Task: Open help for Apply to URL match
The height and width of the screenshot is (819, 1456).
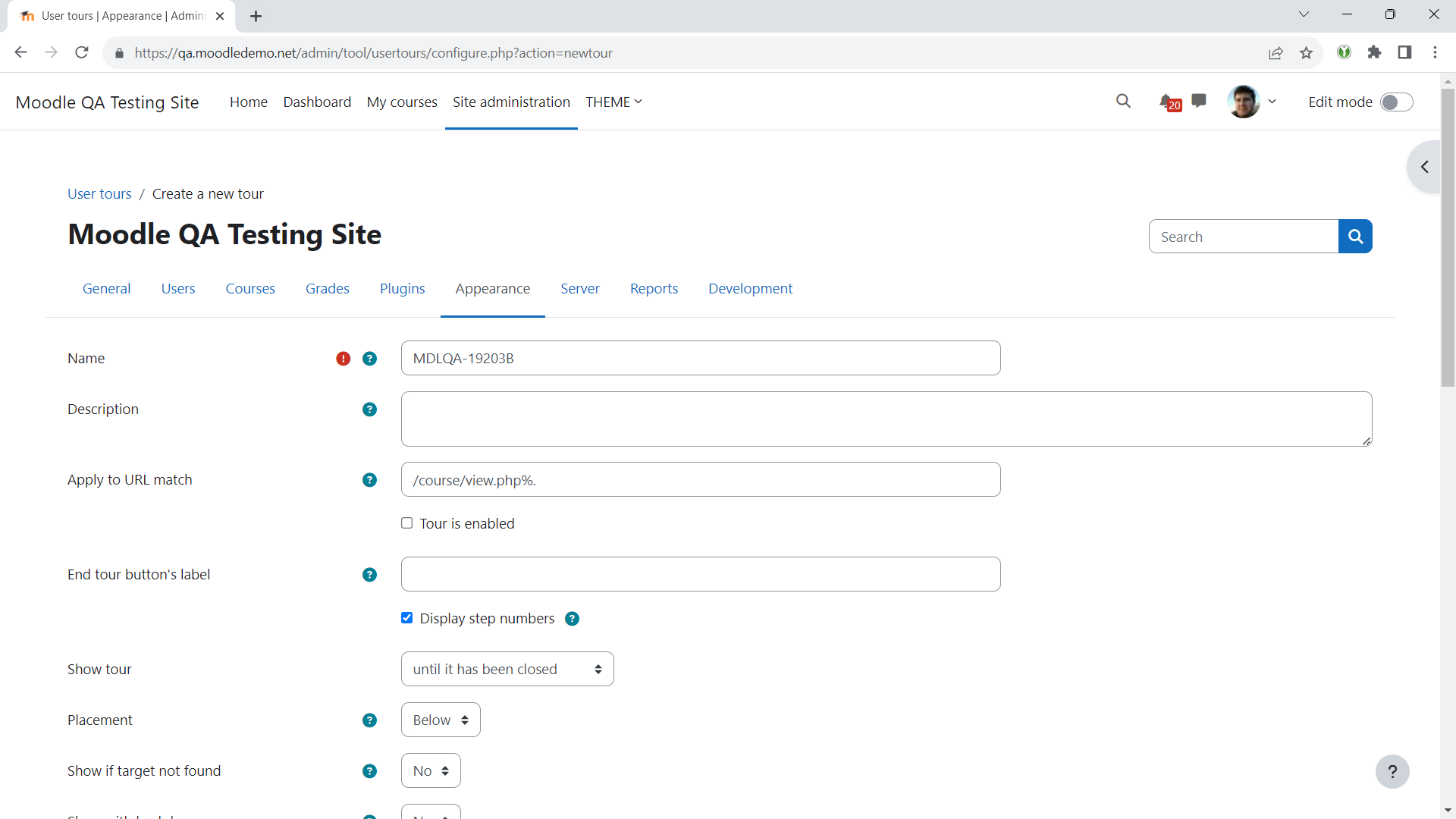Action: [369, 480]
